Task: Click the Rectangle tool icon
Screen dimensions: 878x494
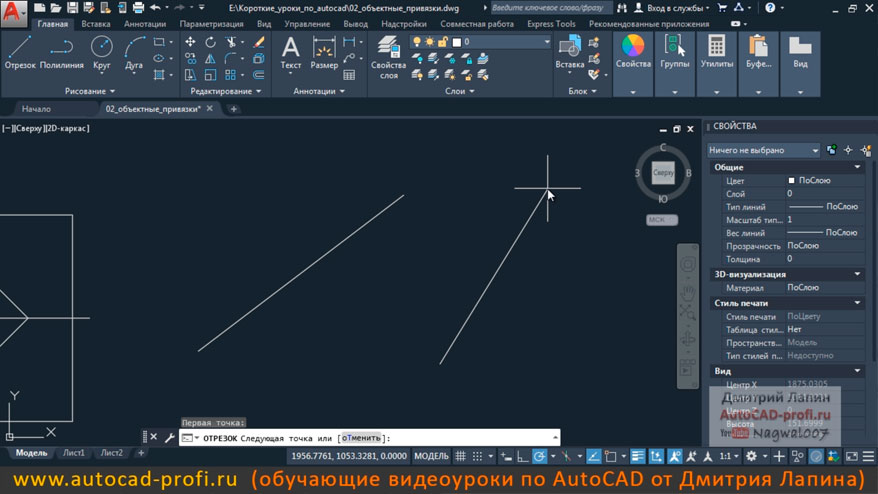Action: click(159, 42)
